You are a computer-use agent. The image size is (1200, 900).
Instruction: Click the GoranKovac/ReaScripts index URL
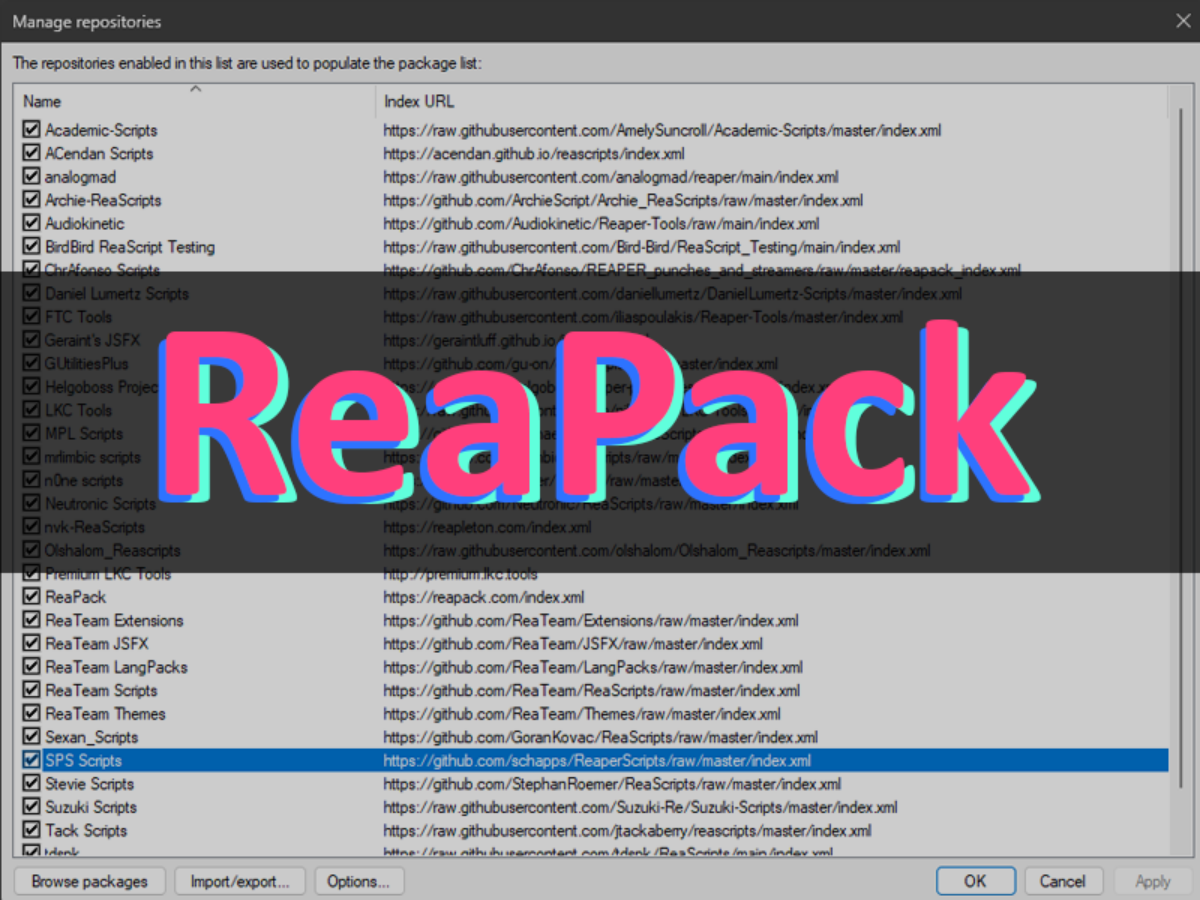601,737
